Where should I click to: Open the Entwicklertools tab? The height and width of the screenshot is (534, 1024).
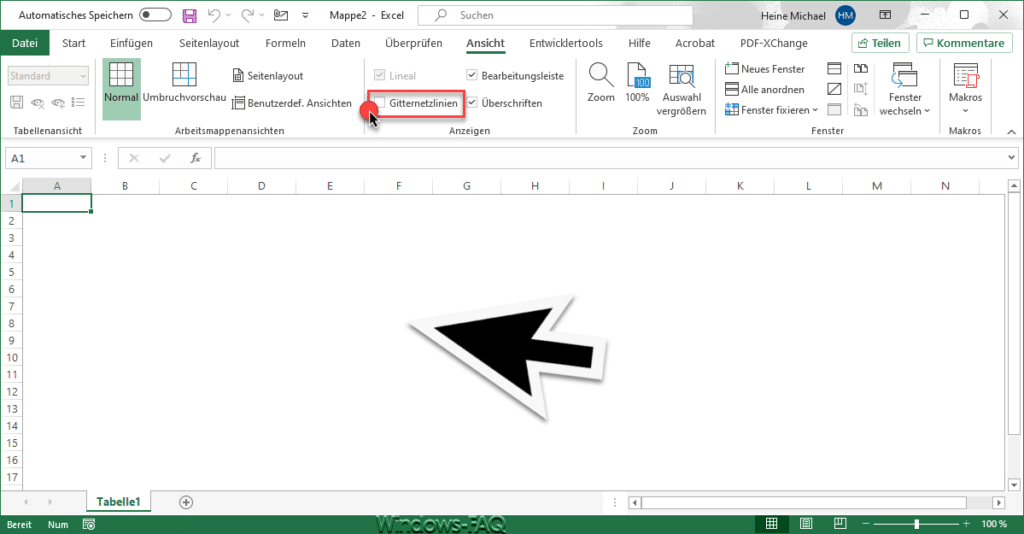(x=566, y=43)
